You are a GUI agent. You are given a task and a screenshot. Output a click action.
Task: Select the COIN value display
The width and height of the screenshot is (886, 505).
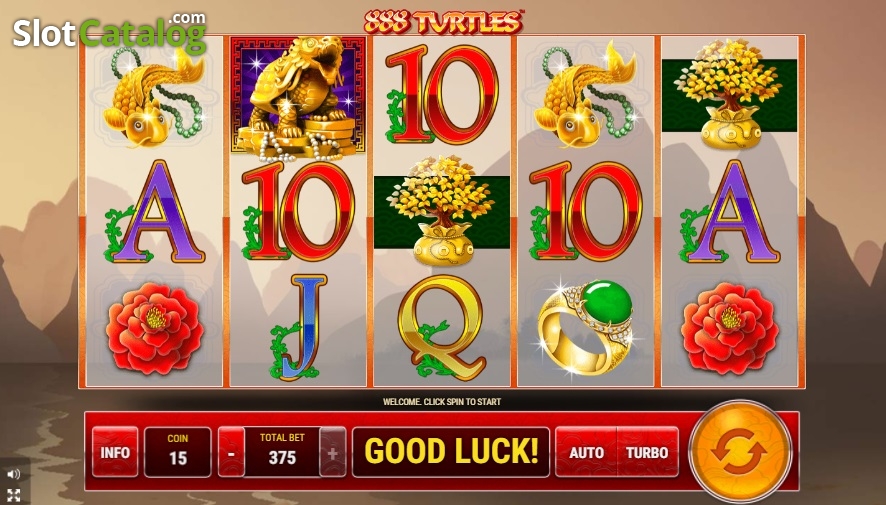(x=177, y=452)
